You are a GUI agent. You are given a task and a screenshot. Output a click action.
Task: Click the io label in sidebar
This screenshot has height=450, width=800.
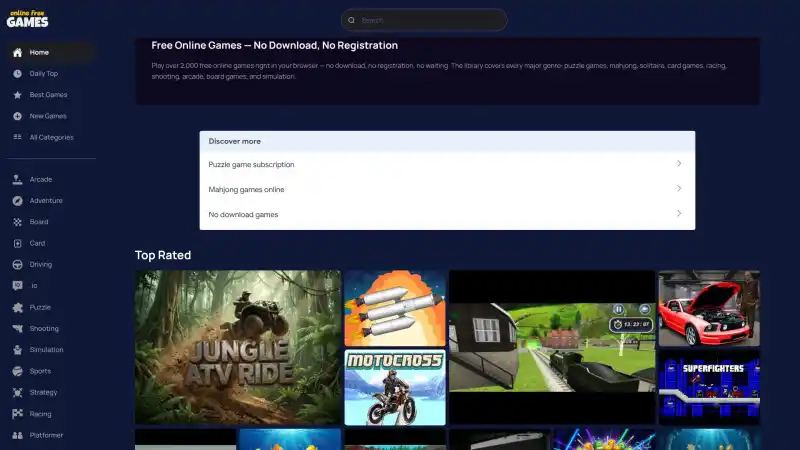pos(34,286)
